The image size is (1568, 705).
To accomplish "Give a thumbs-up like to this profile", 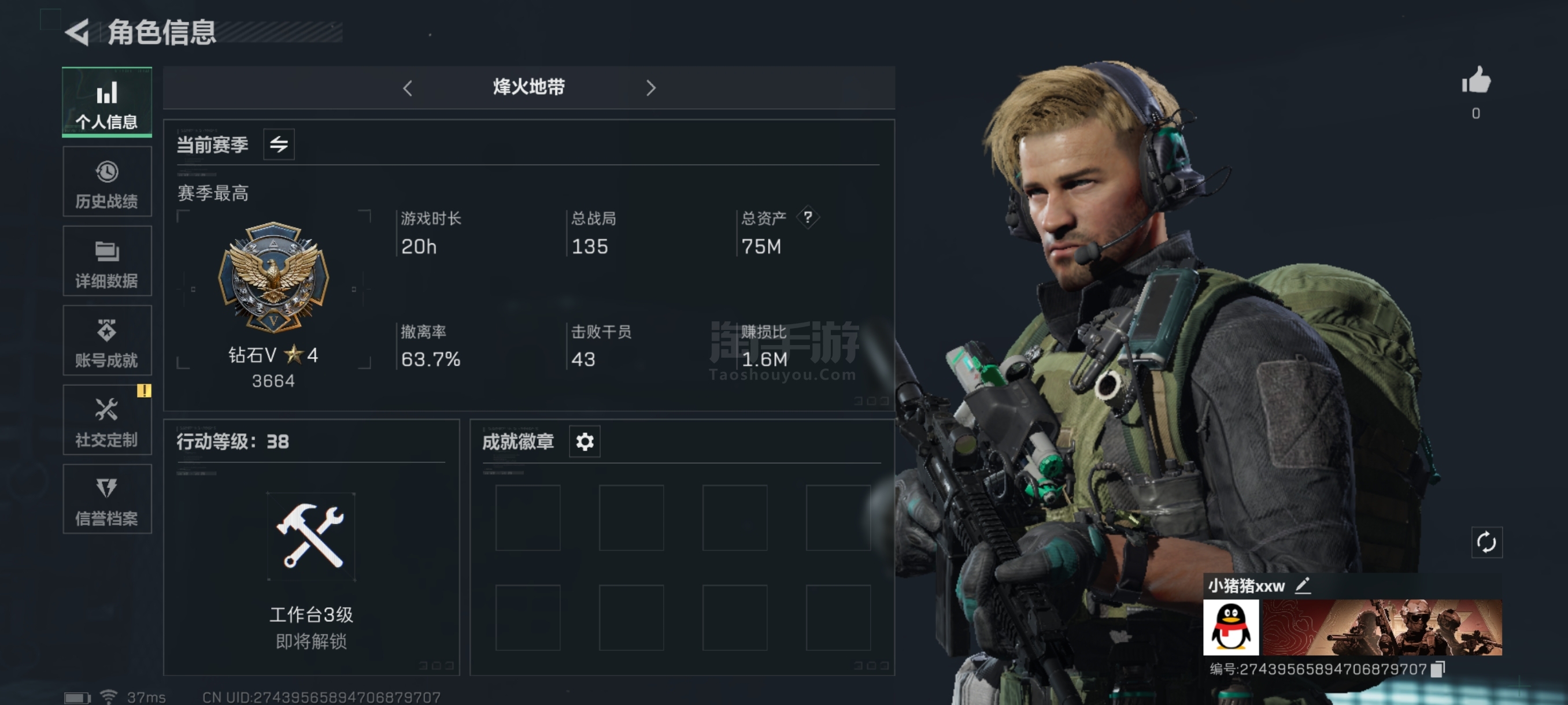I will pyautogui.click(x=1476, y=81).
